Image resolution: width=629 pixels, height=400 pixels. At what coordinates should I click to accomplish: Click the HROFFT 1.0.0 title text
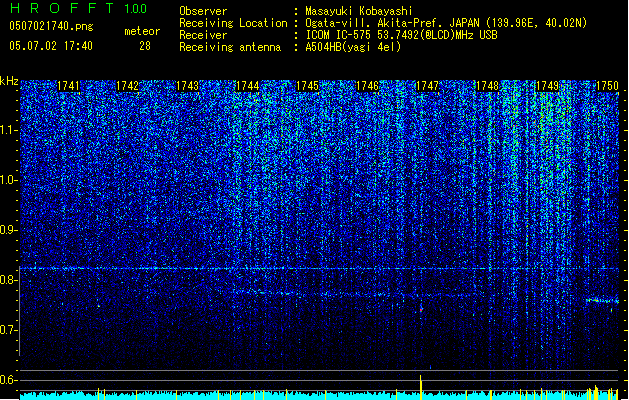point(78,8)
